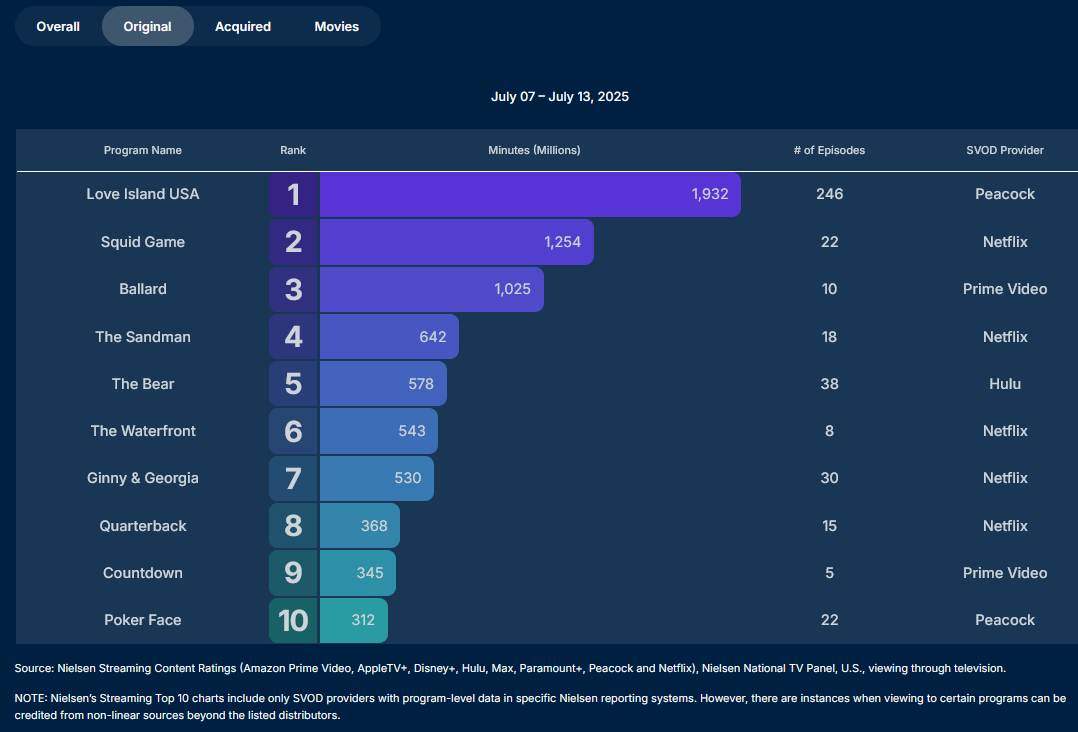Switch to the Overall tab
This screenshot has width=1078, height=732.
pyautogui.click(x=58, y=26)
